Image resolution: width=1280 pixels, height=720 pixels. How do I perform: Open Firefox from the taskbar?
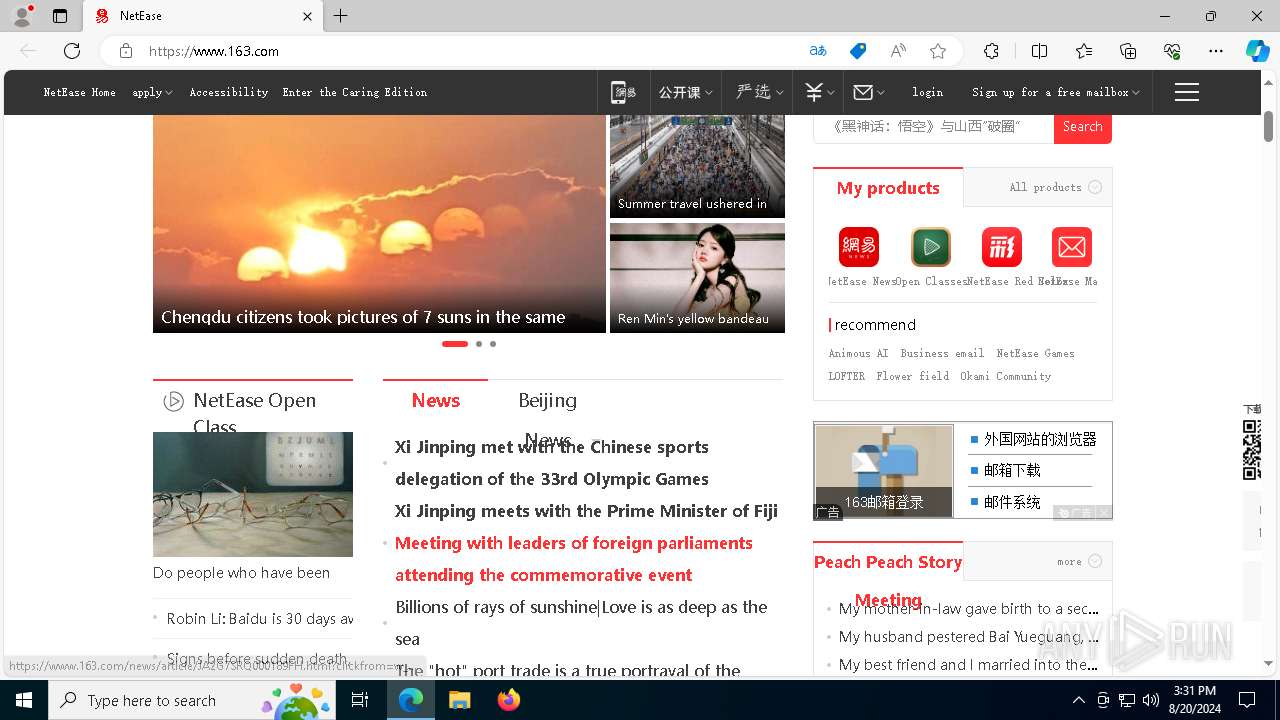509,700
